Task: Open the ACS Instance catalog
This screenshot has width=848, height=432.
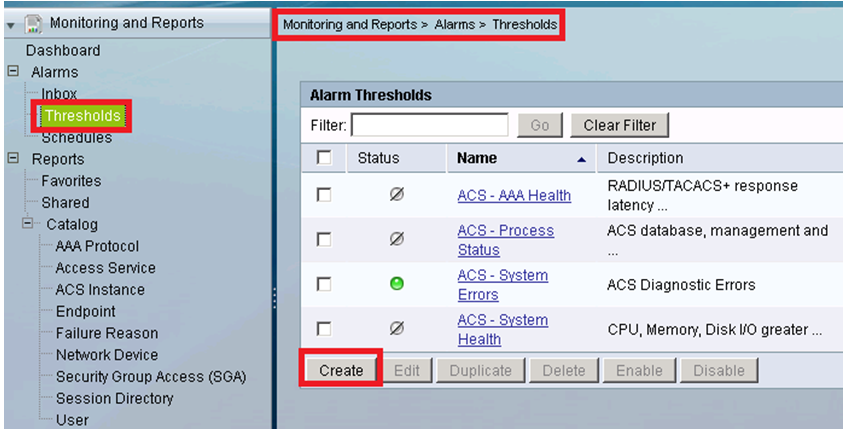Action: tap(100, 290)
